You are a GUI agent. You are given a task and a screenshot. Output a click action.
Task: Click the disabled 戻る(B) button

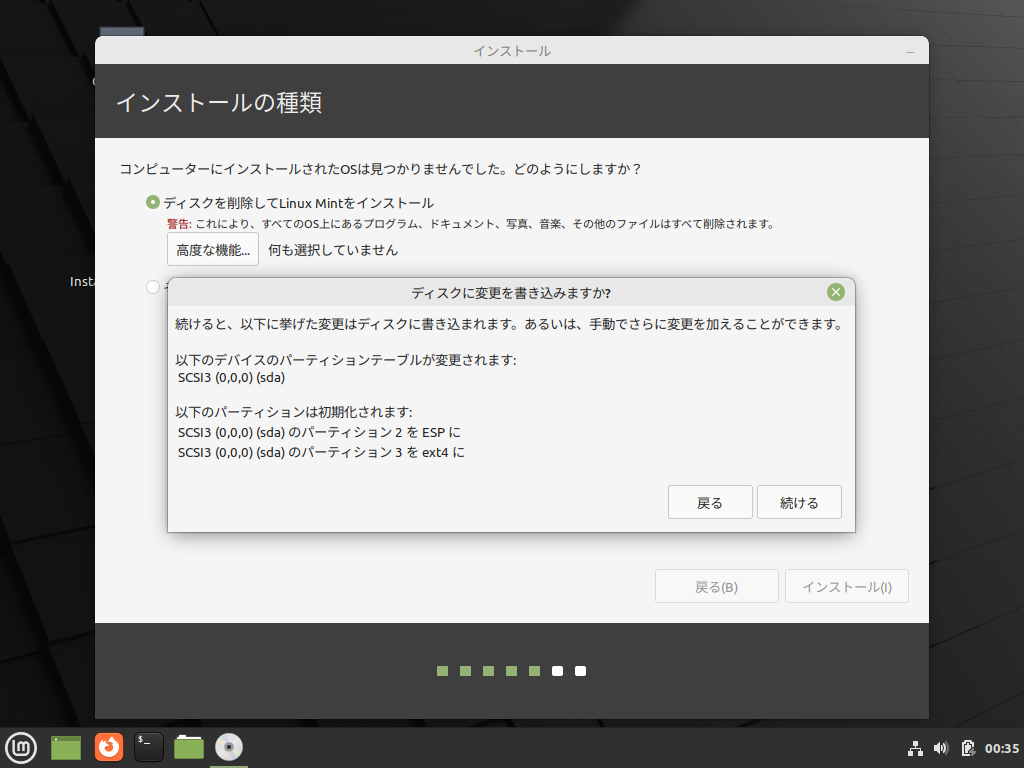[716, 586]
